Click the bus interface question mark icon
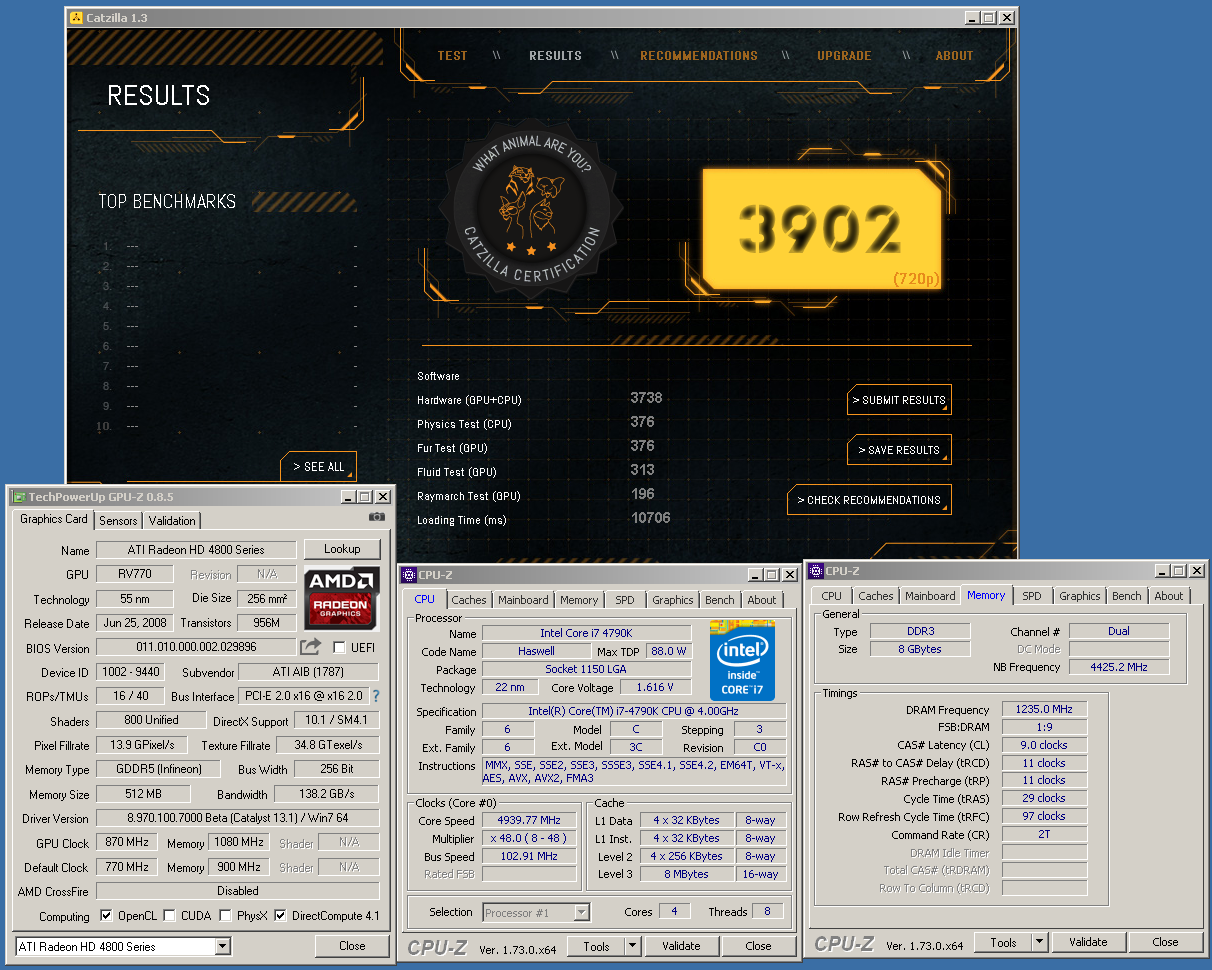Screen dimensions: 1212x970 [x=376, y=696]
